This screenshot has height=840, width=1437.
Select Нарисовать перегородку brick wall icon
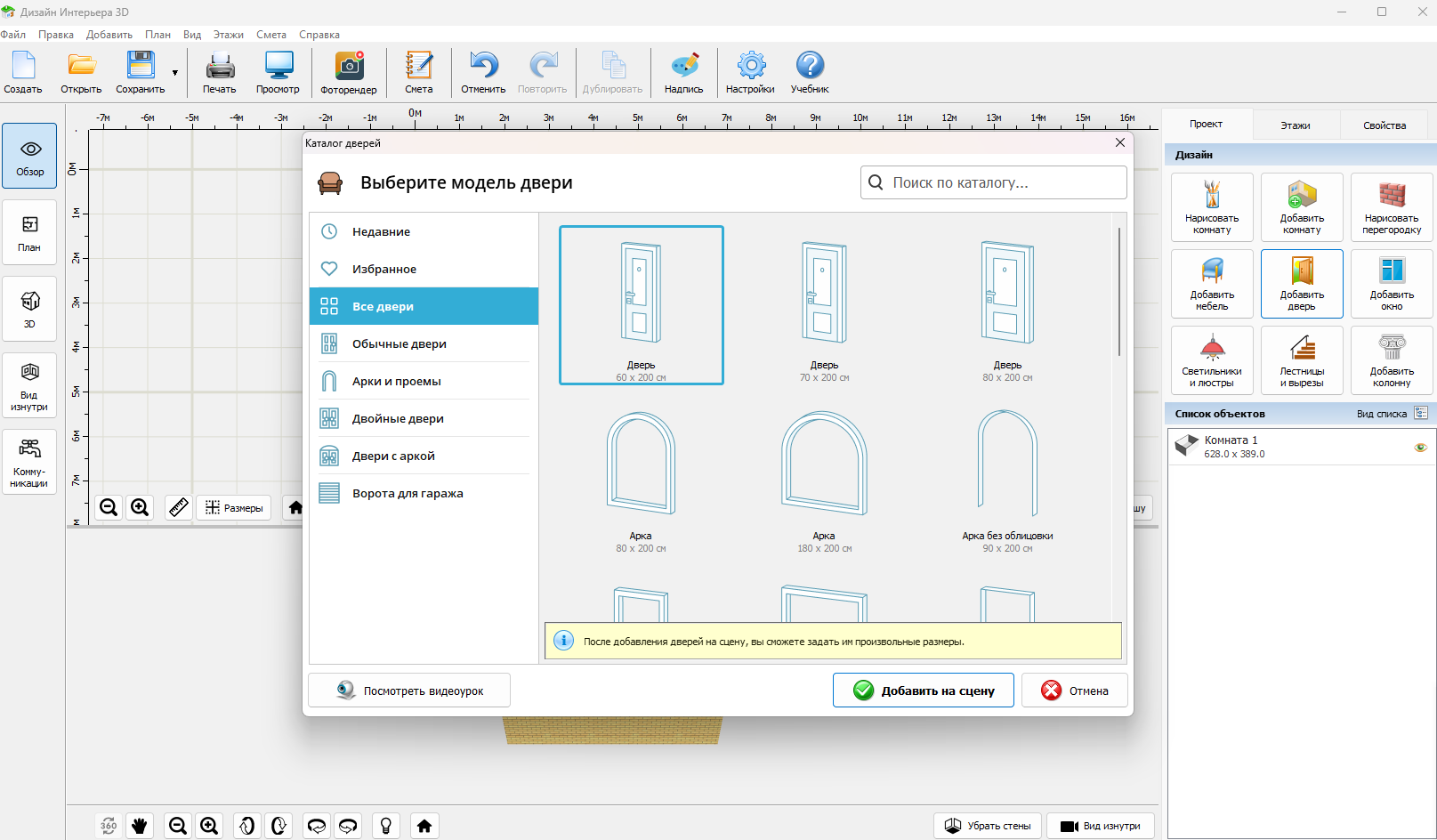coord(1392,207)
